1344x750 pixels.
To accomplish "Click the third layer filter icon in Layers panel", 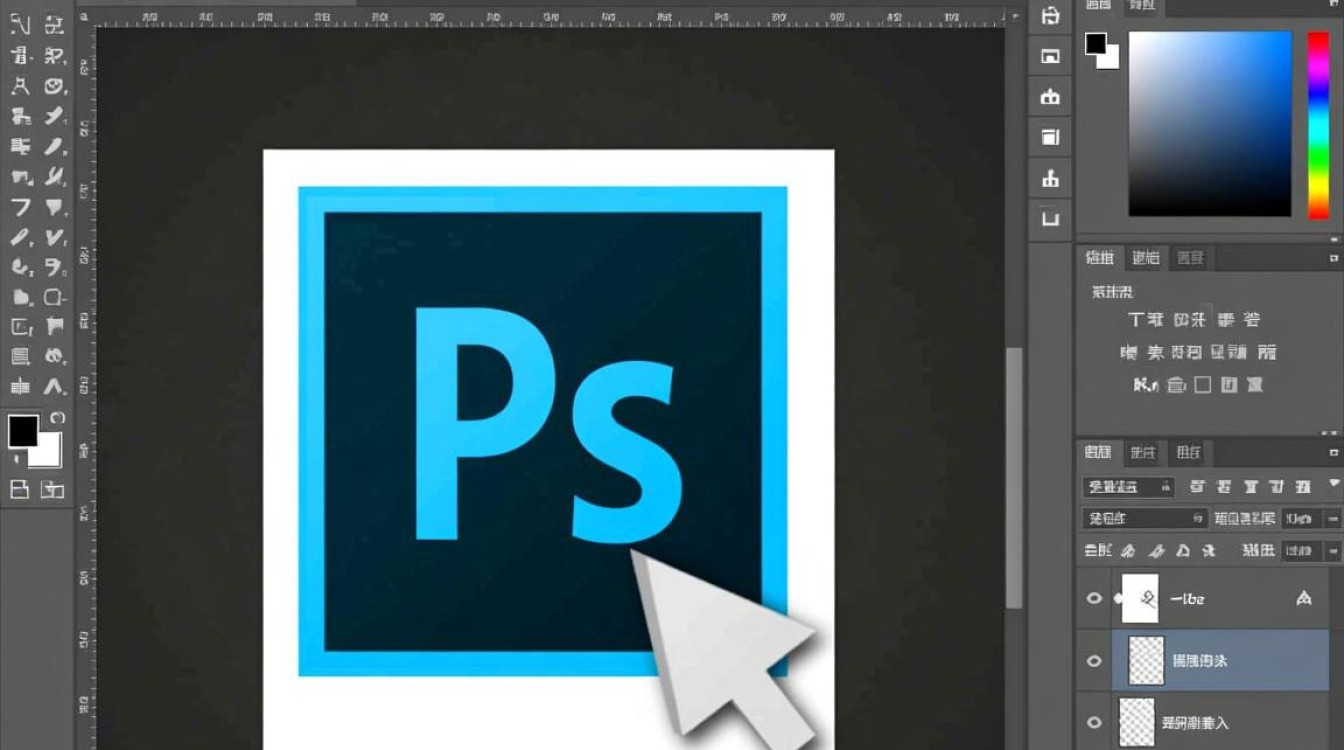I will (1250, 487).
